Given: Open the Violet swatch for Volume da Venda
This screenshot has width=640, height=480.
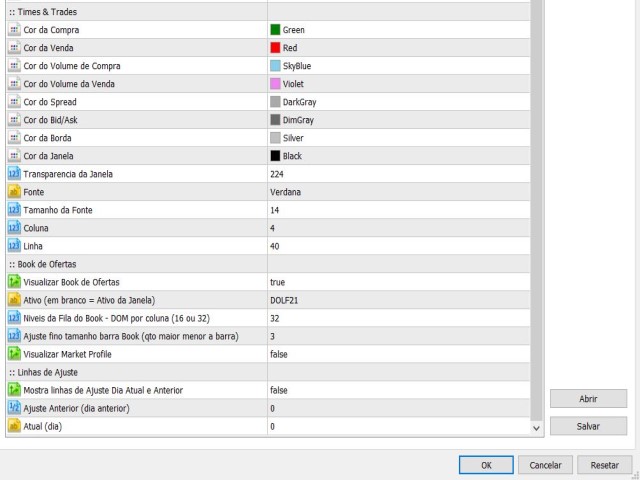Looking at the screenshot, I should pos(275,84).
